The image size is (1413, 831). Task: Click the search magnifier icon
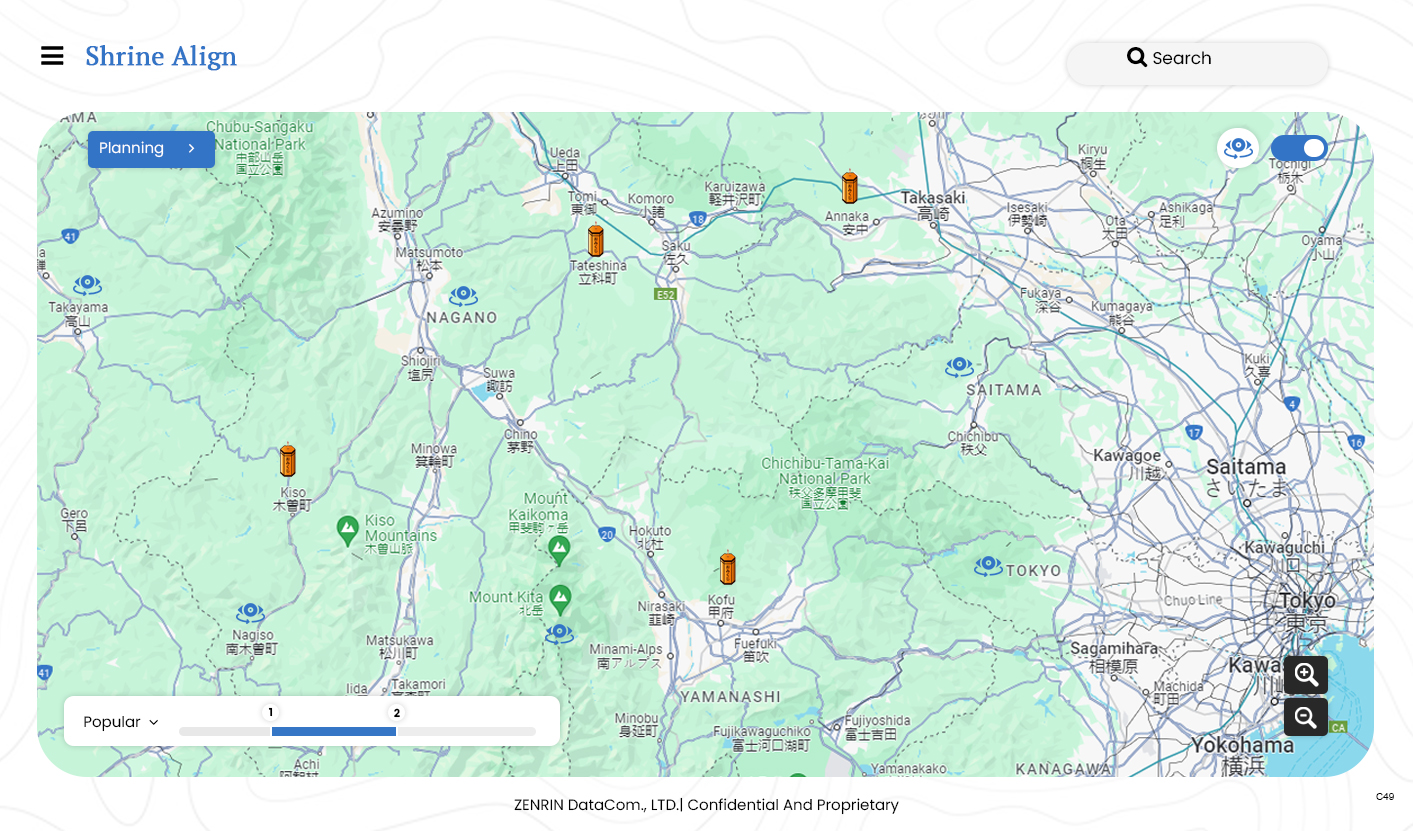pyautogui.click(x=1137, y=58)
